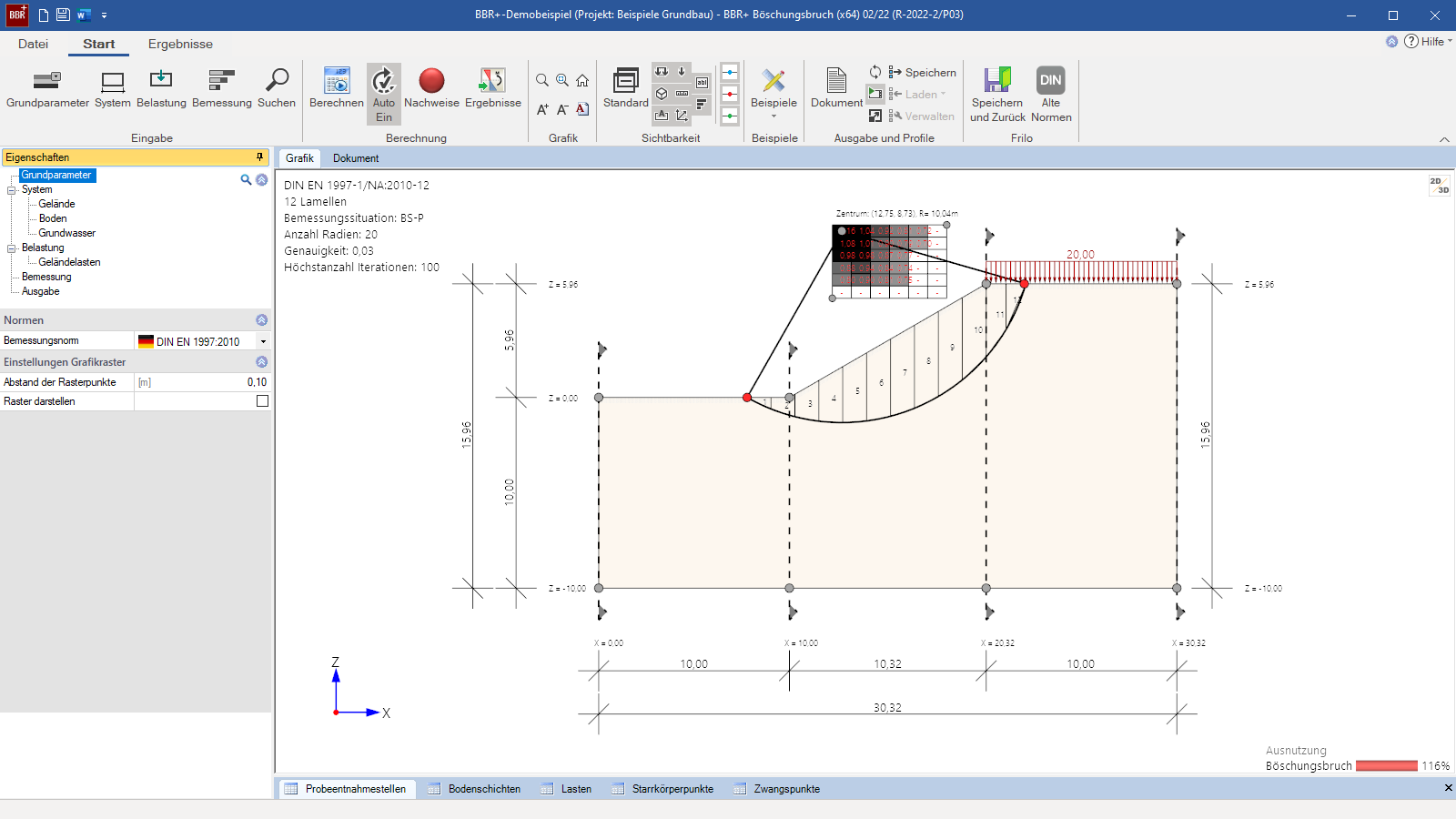Open the System input
This screenshot has width=1456, height=819.
pos(113,89)
